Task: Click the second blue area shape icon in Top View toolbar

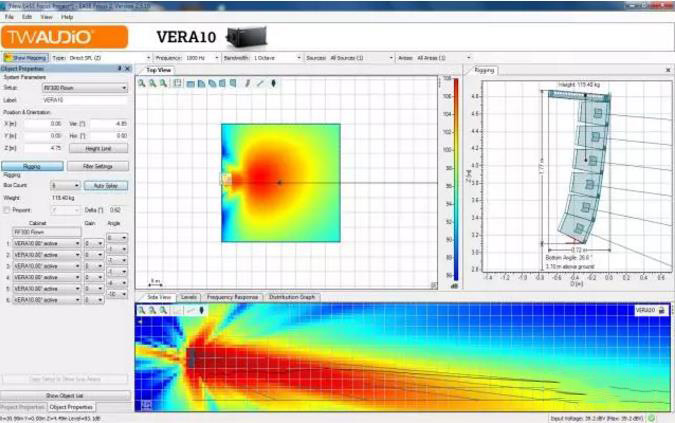Action: [201, 83]
